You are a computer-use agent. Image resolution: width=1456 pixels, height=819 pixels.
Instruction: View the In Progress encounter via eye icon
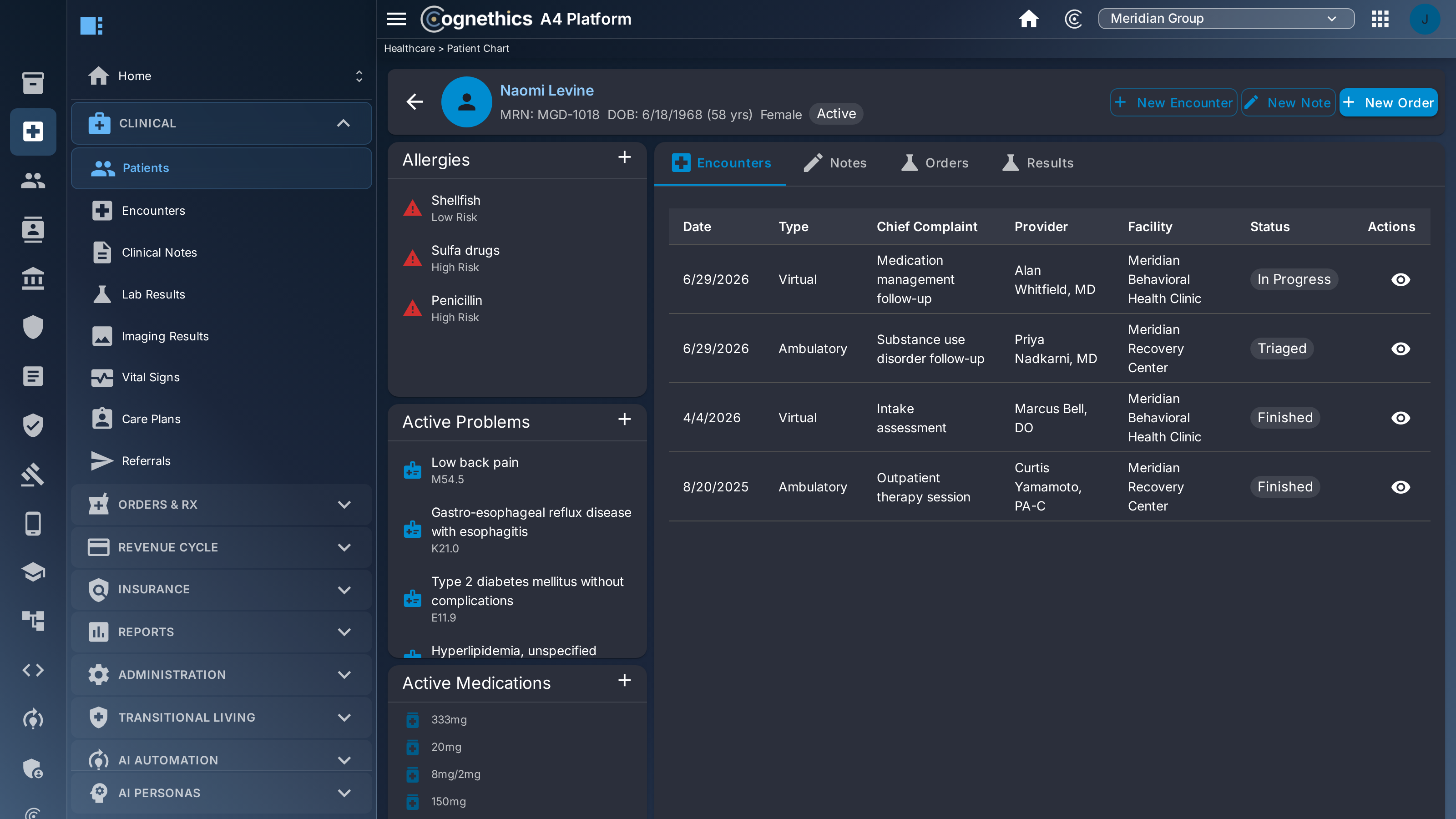1400,280
